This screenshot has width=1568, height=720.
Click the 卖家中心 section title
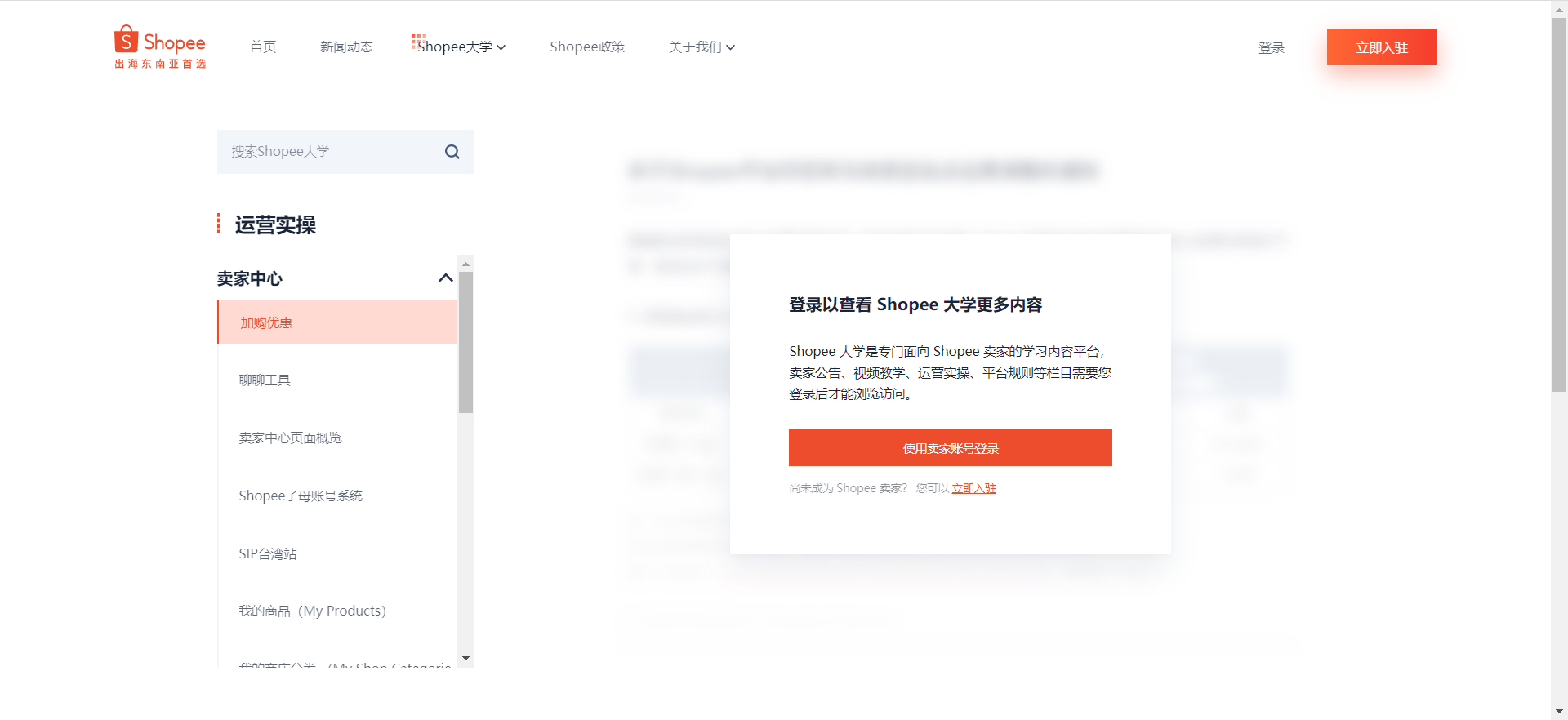point(250,278)
